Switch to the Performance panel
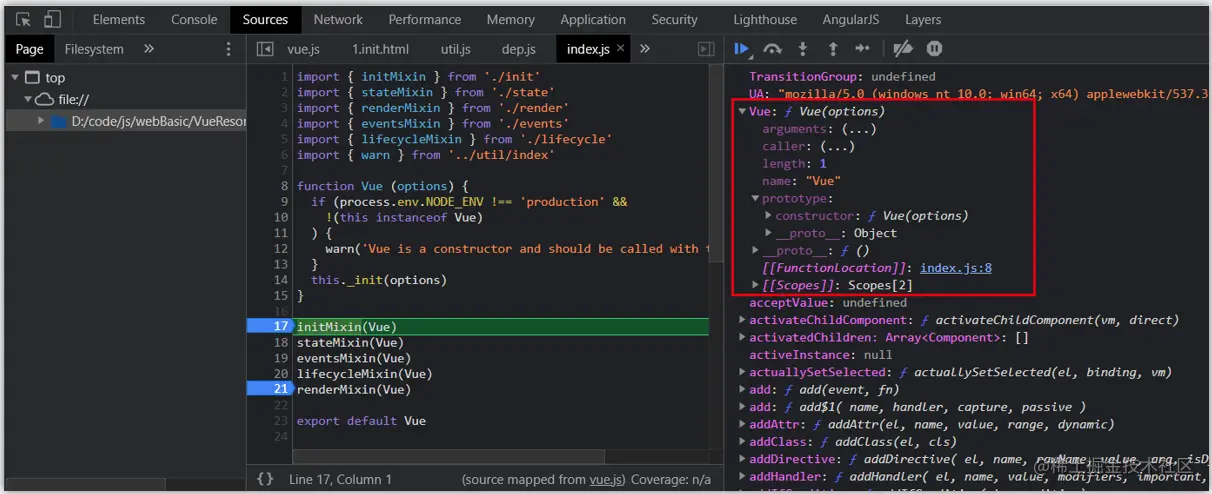This screenshot has width=1212, height=494. (x=425, y=19)
